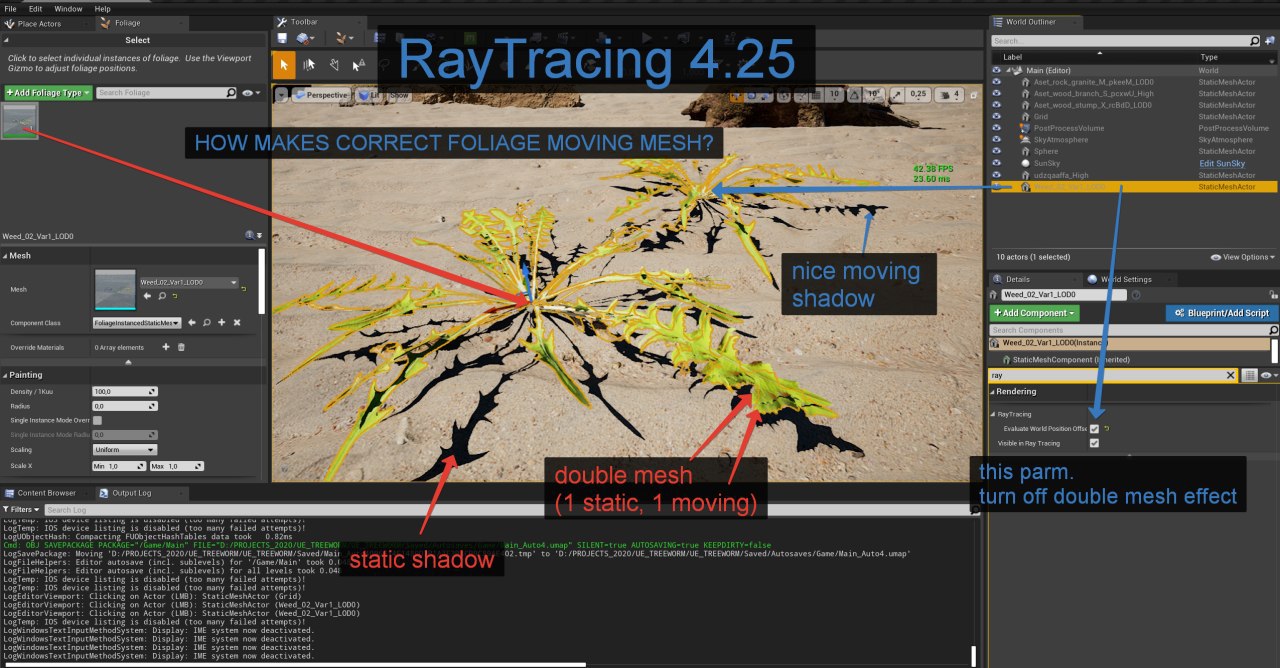This screenshot has height=668, width=1280.
Task: Choose the foliage All-select tool
Action: [x=309, y=65]
